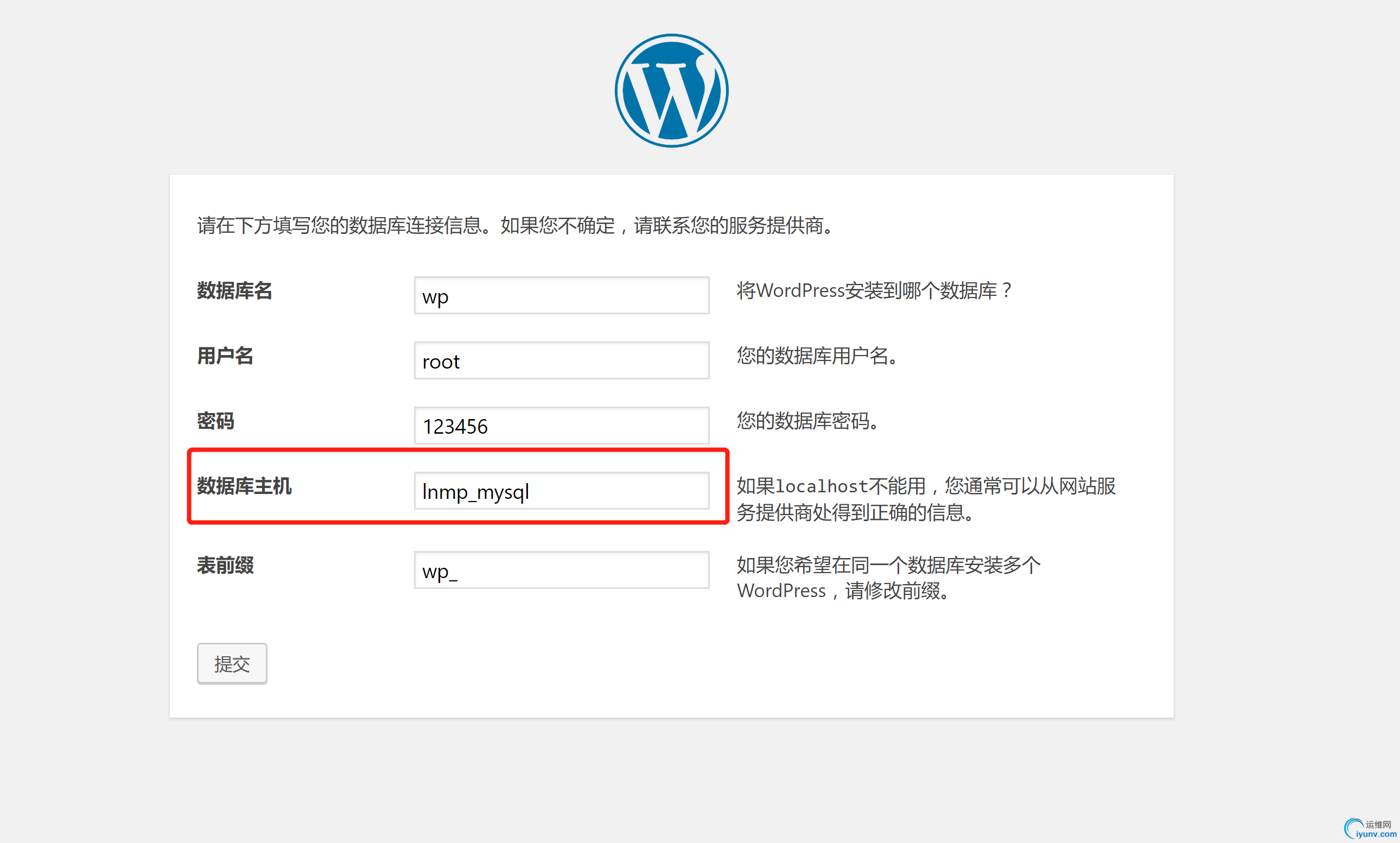Click hint text 您的数据库用户名。

[818, 356]
